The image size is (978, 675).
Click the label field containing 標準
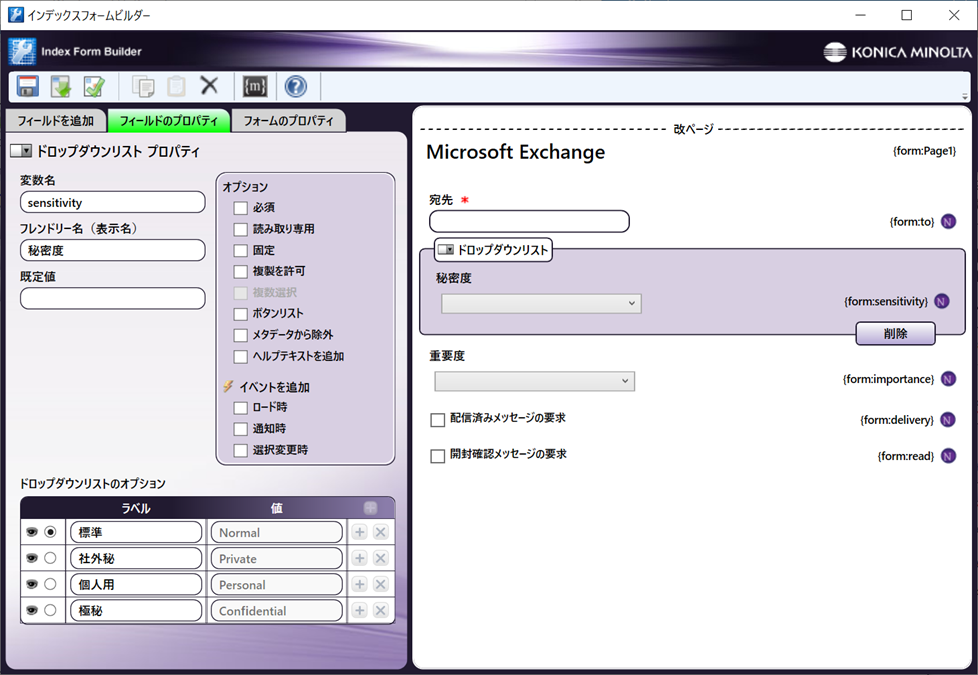tap(136, 532)
